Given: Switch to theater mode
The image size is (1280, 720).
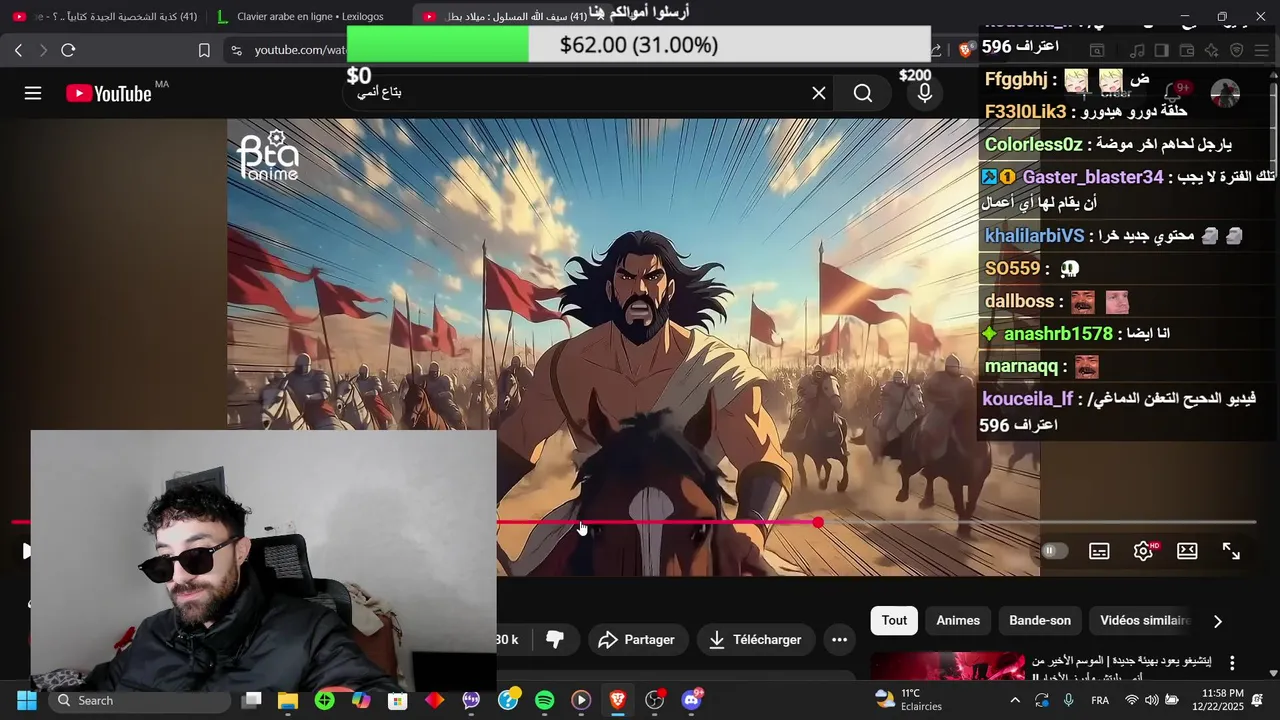Looking at the screenshot, I should pyautogui.click(x=1187, y=551).
